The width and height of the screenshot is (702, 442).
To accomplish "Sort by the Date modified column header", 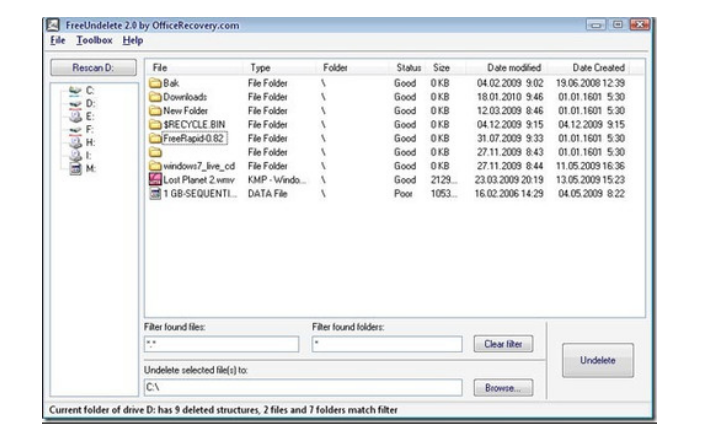I will tap(514, 68).
